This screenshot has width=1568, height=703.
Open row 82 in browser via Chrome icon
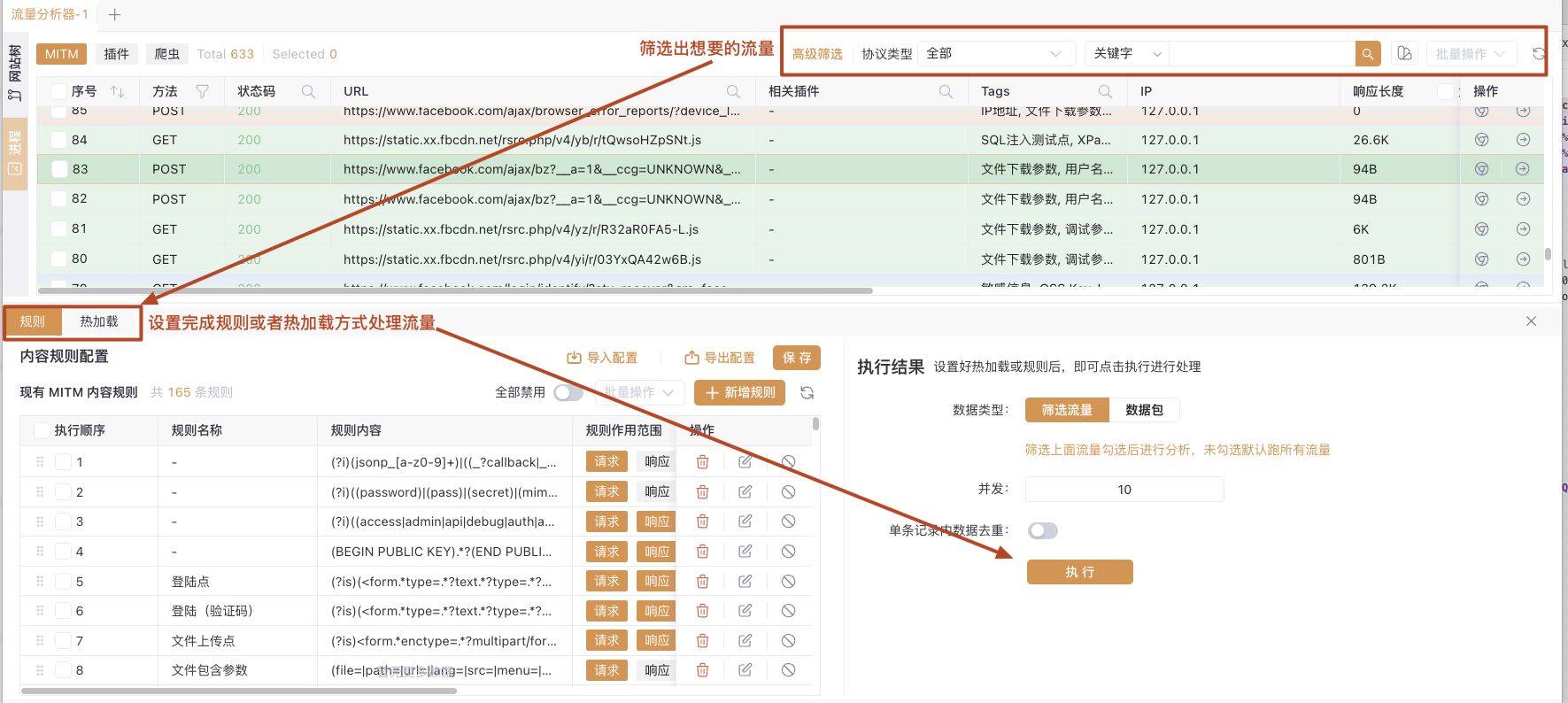point(1481,199)
